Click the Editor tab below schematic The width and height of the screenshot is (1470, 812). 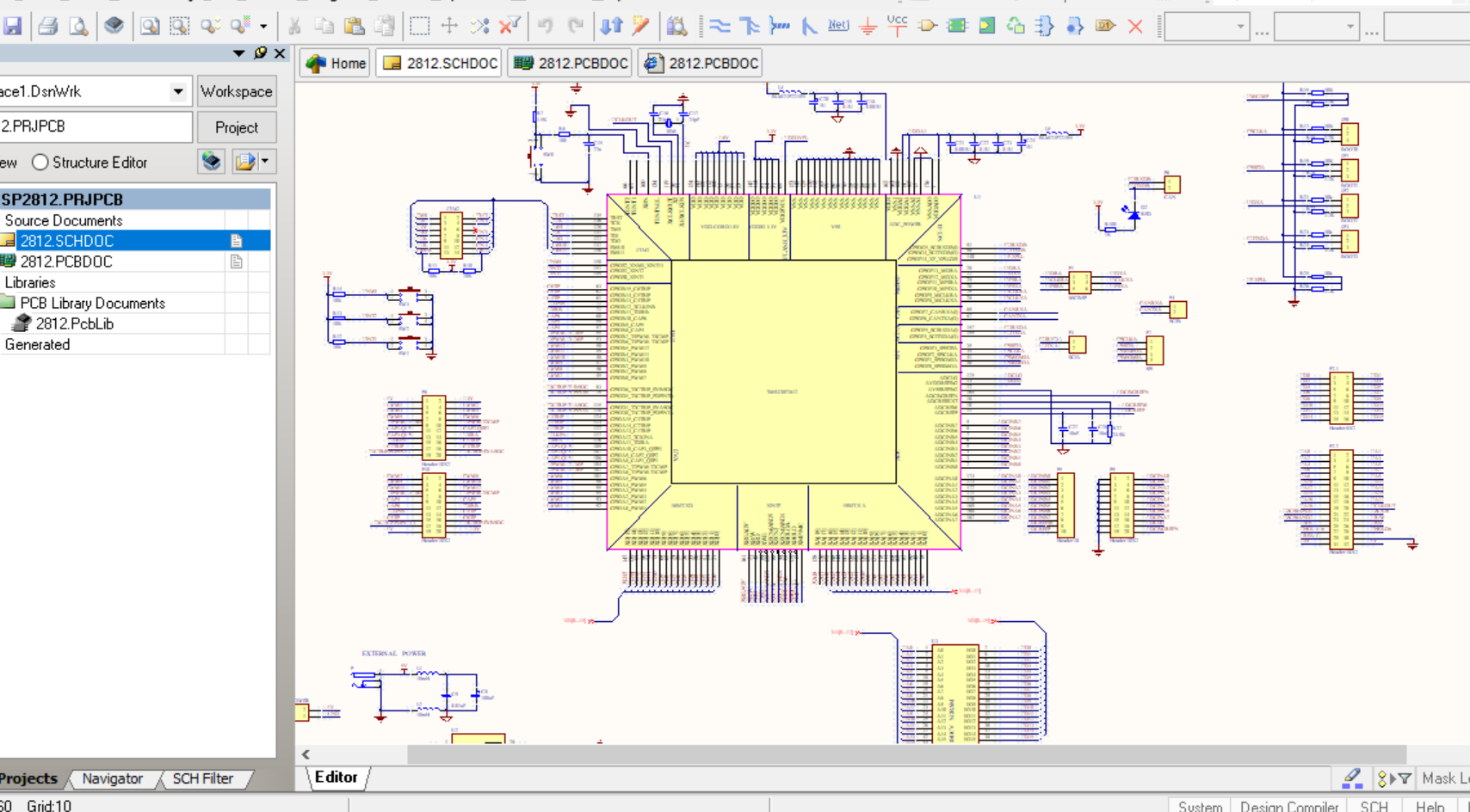pyautogui.click(x=336, y=778)
